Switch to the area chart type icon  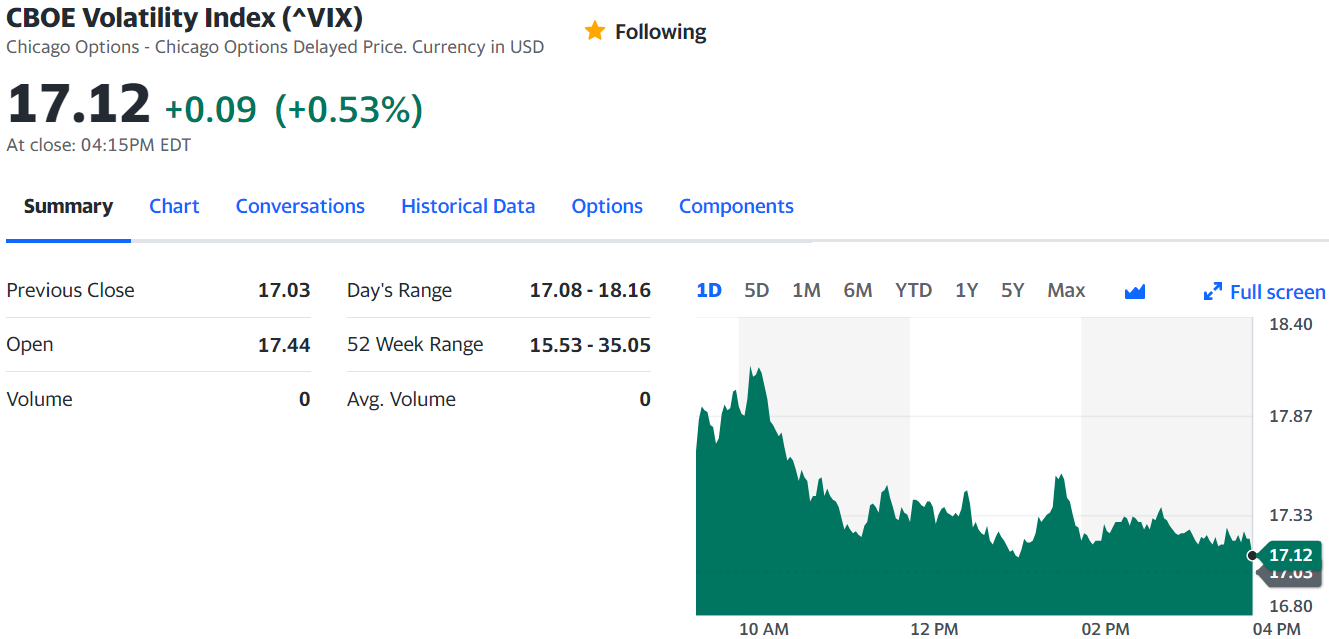tap(1134, 291)
